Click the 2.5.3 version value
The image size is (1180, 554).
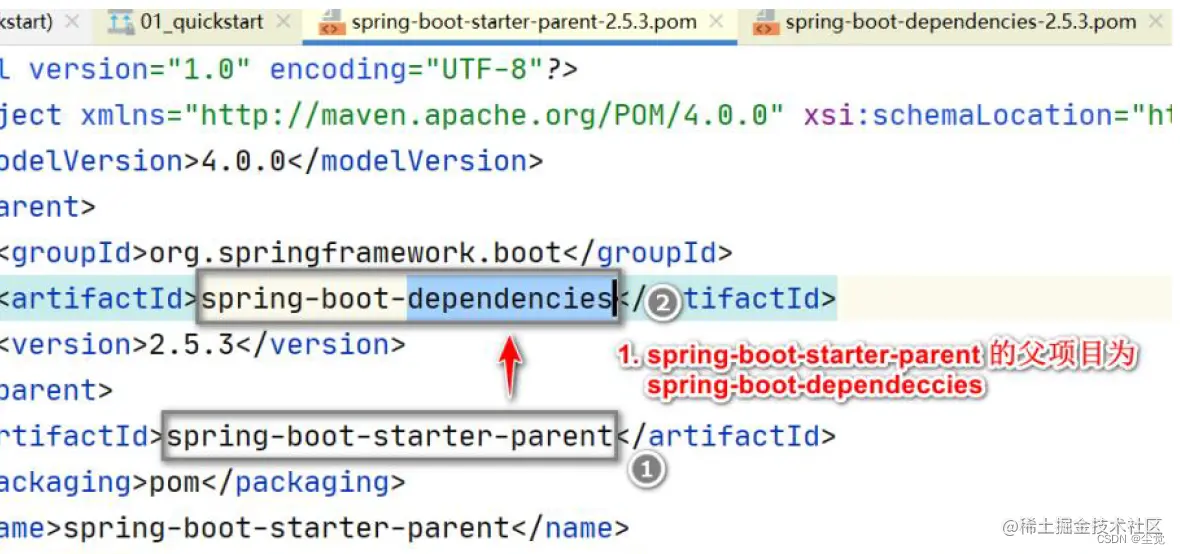(193, 344)
